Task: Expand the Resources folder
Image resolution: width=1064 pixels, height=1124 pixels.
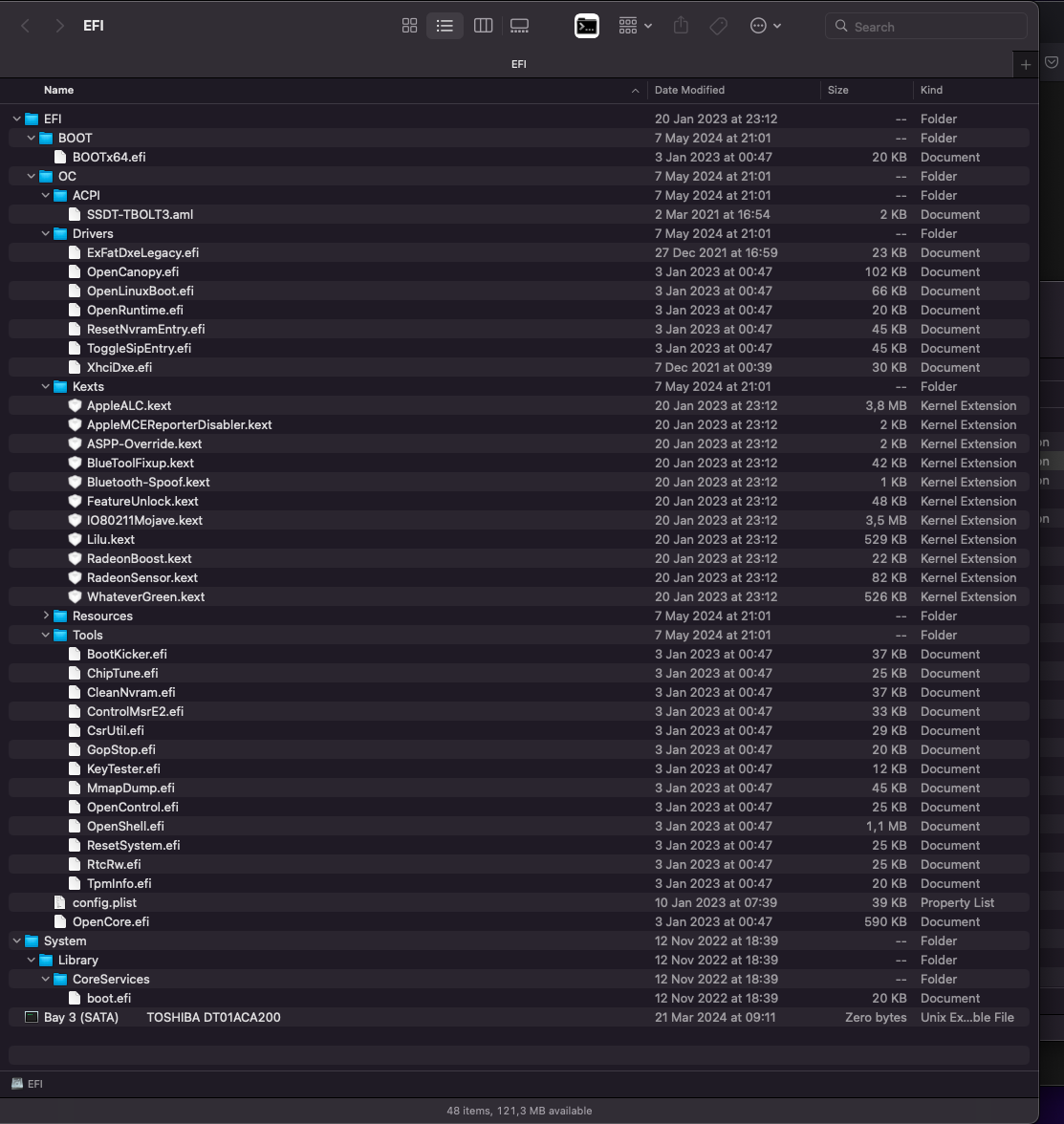Action: pyautogui.click(x=45, y=616)
